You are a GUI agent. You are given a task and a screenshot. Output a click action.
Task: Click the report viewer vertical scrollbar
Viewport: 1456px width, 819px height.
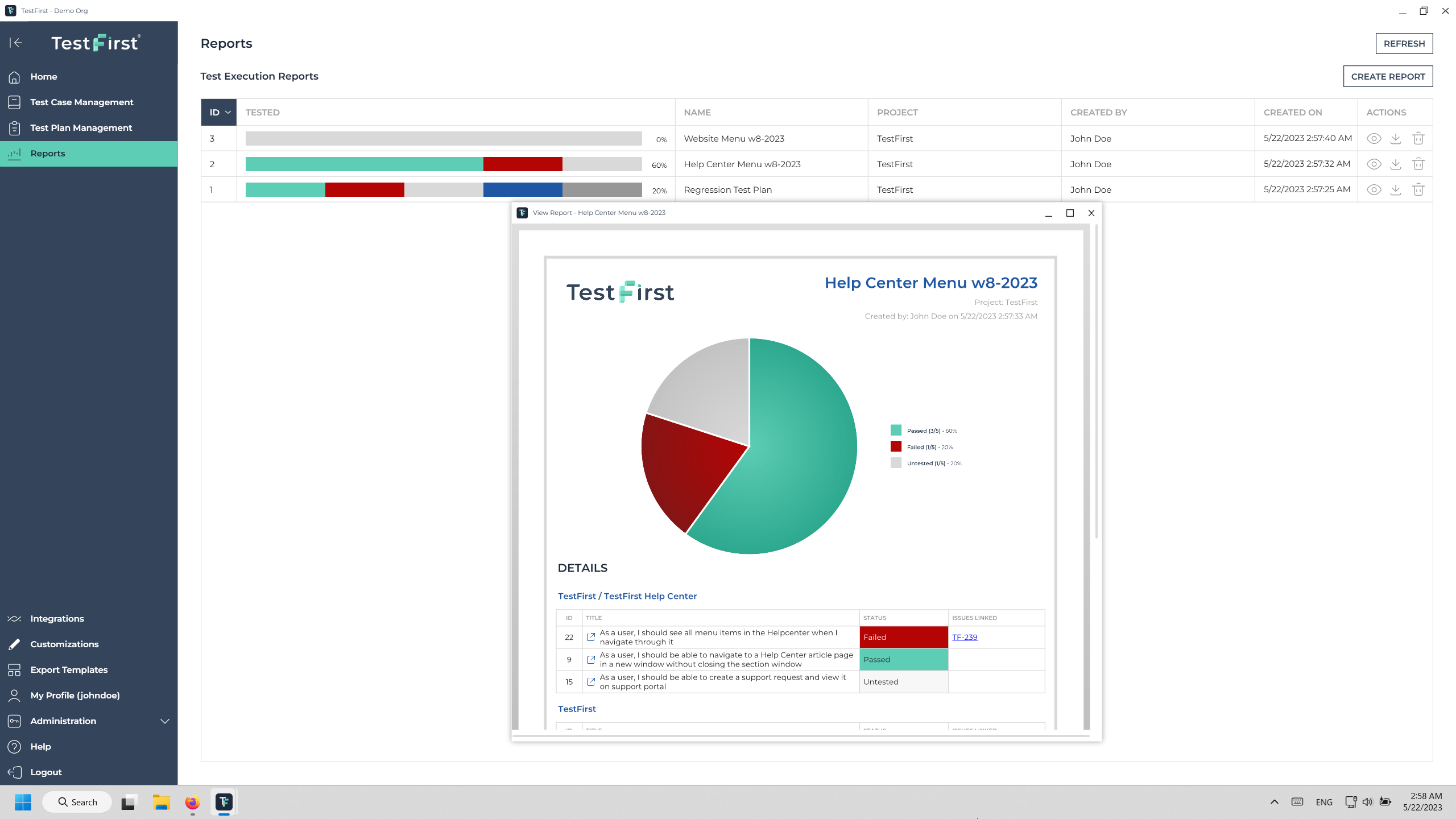[x=1096, y=381]
